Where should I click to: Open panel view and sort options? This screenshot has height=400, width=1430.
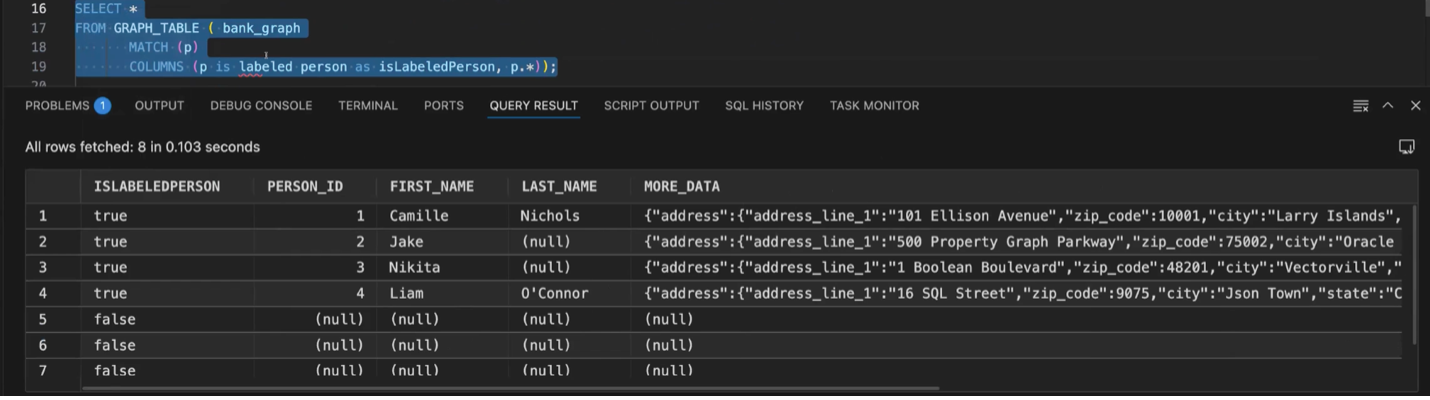[1360, 106]
